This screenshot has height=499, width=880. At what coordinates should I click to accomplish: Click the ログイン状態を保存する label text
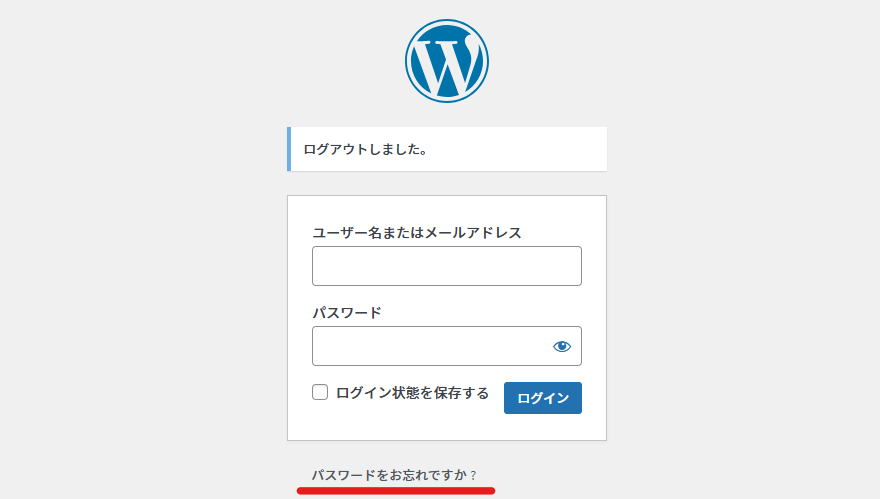412,393
